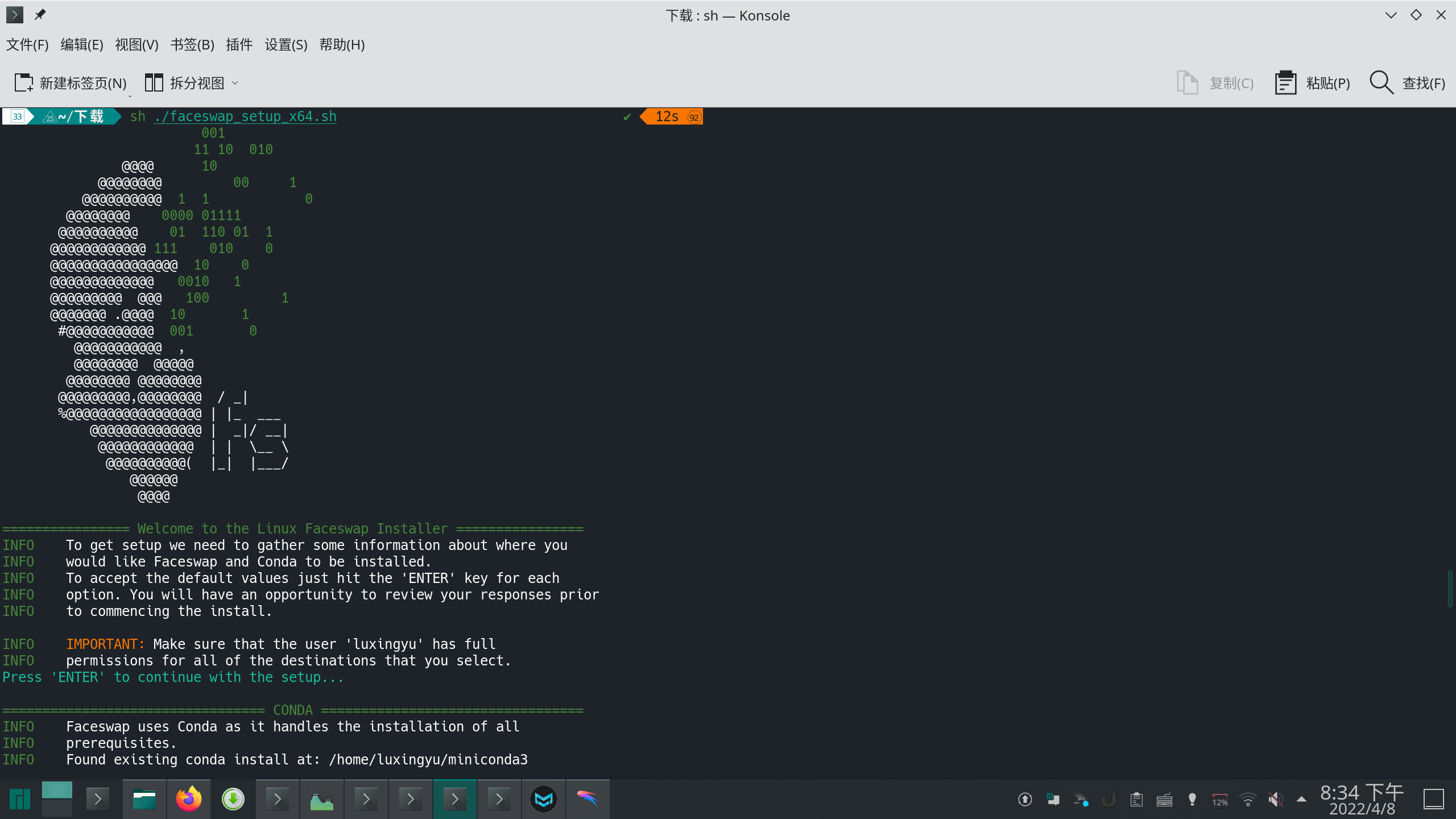The image size is (1456, 819).
Task: Click the 新建标签页(N) new tab button
Action: pyautogui.click(x=71, y=83)
